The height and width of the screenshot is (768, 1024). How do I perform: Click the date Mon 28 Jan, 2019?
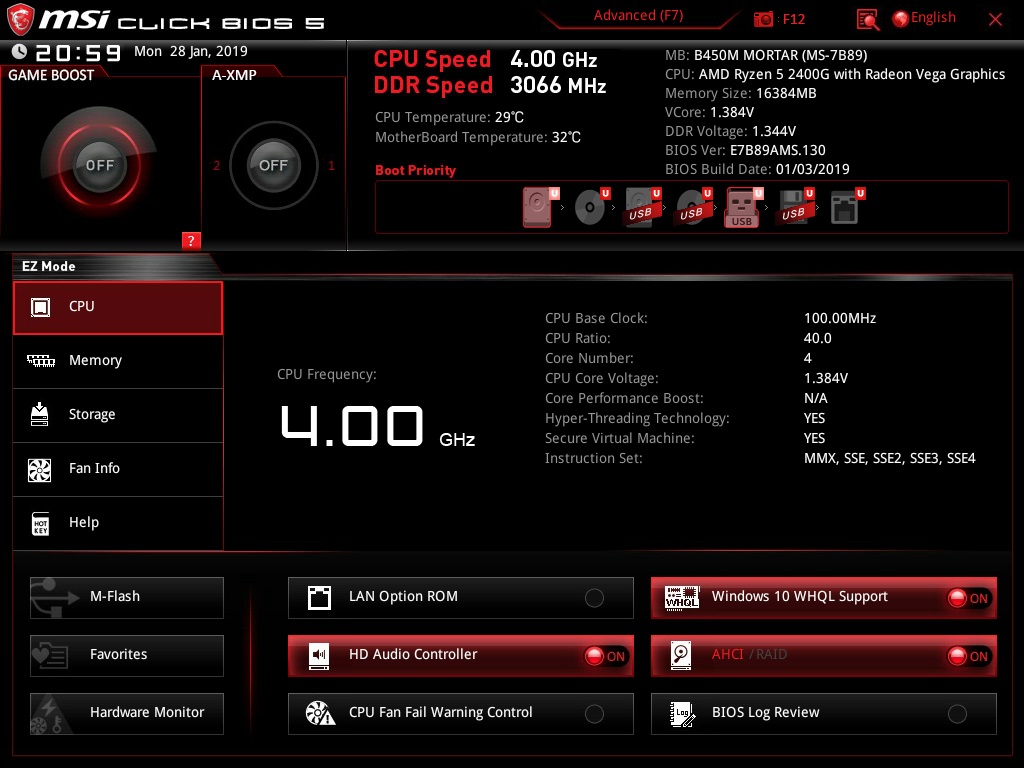point(191,51)
